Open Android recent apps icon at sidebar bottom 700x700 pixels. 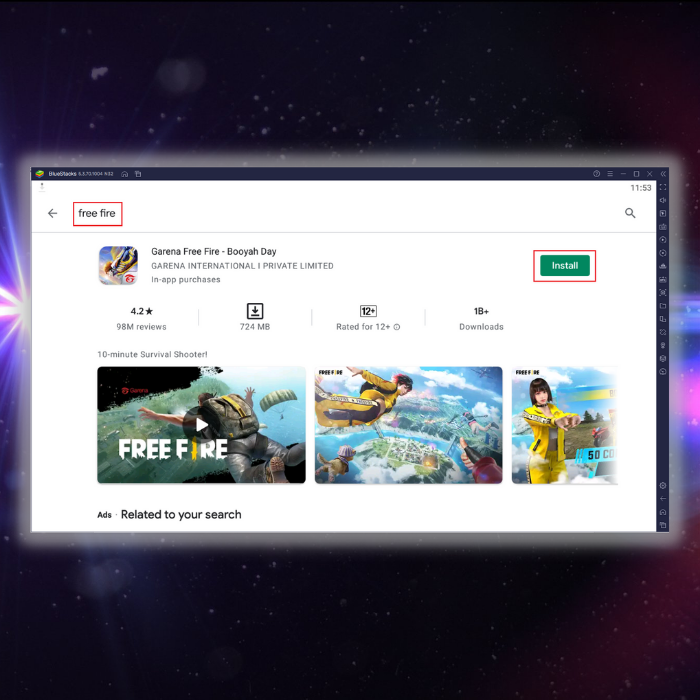pos(663,525)
